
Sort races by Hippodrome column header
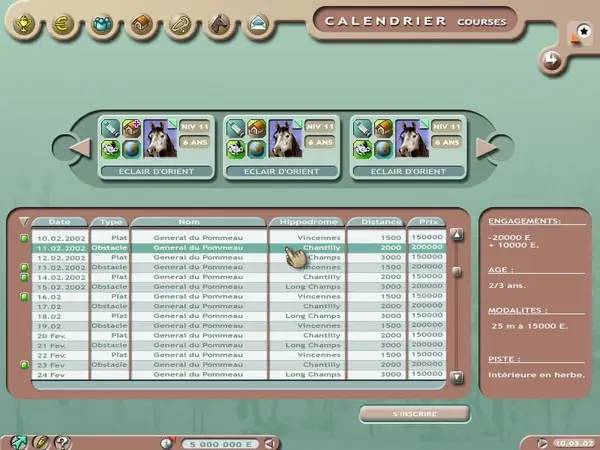pyautogui.click(x=306, y=221)
